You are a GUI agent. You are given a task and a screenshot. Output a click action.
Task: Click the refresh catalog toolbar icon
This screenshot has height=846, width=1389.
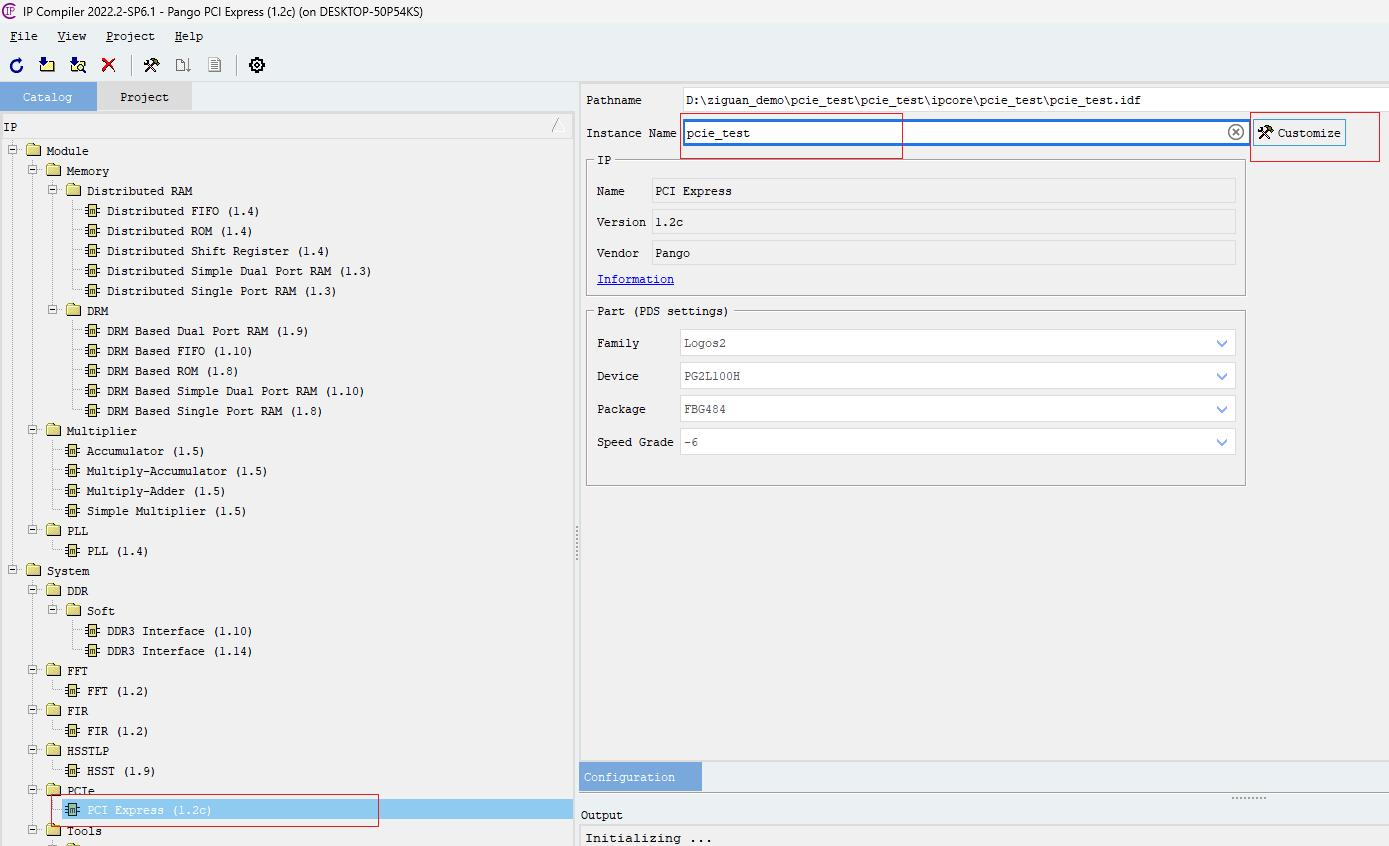[16, 65]
